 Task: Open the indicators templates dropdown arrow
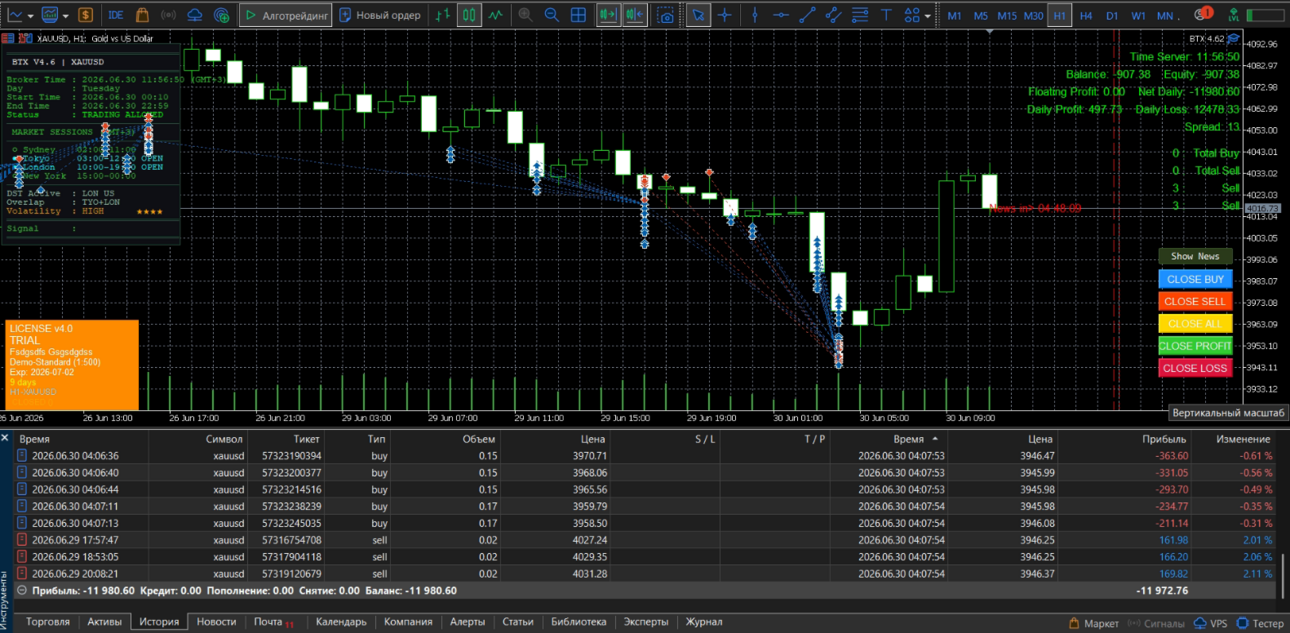click(x=66, y=16)
